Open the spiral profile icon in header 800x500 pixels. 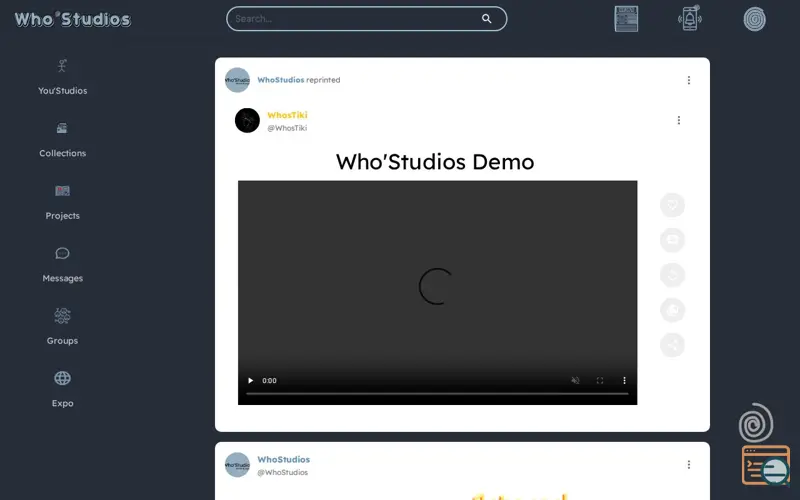coord(755,19)
